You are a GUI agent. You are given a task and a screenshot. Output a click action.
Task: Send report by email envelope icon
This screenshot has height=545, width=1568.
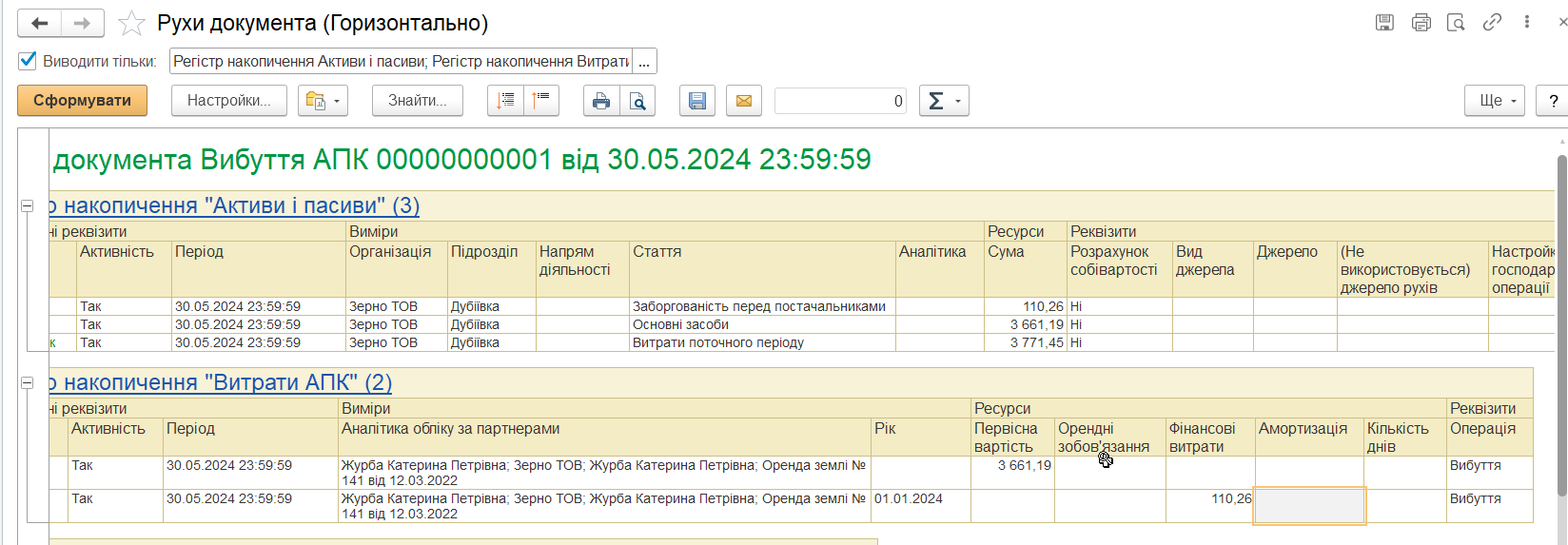pyautogui.click(x=744, y=101)
